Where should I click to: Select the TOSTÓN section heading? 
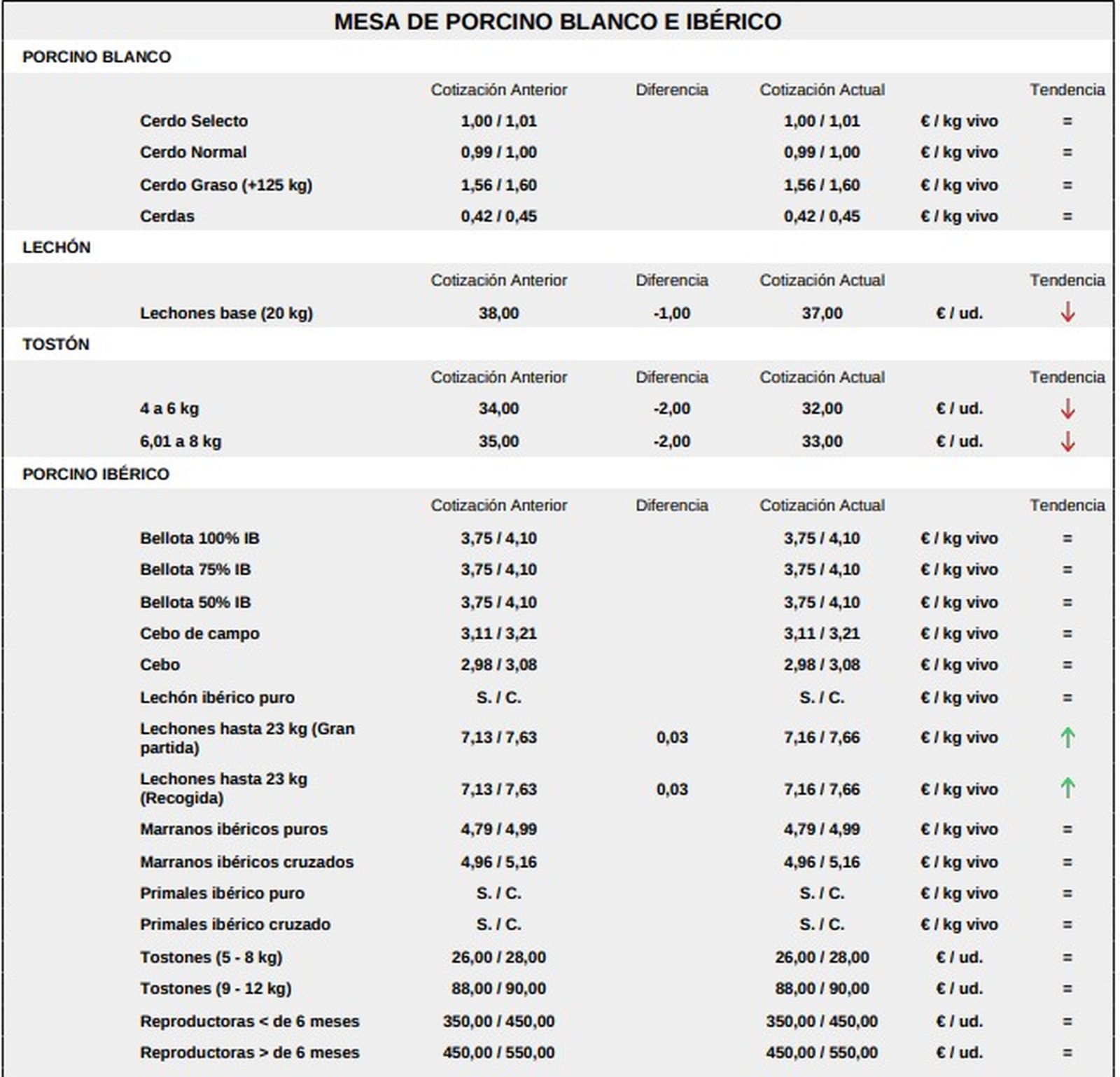coord(56,344)
